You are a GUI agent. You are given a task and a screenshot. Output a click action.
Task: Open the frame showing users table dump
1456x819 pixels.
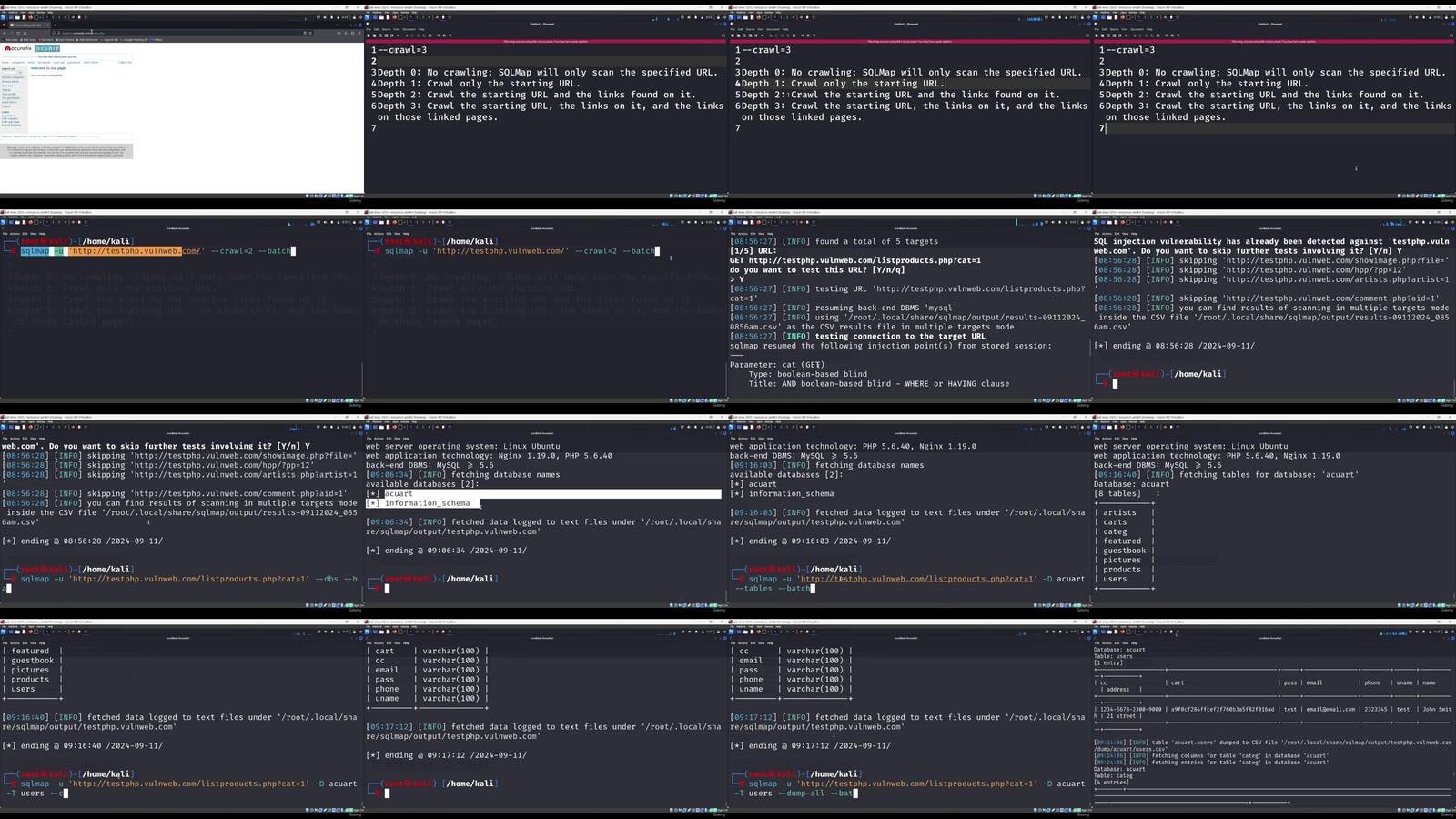1274,716
